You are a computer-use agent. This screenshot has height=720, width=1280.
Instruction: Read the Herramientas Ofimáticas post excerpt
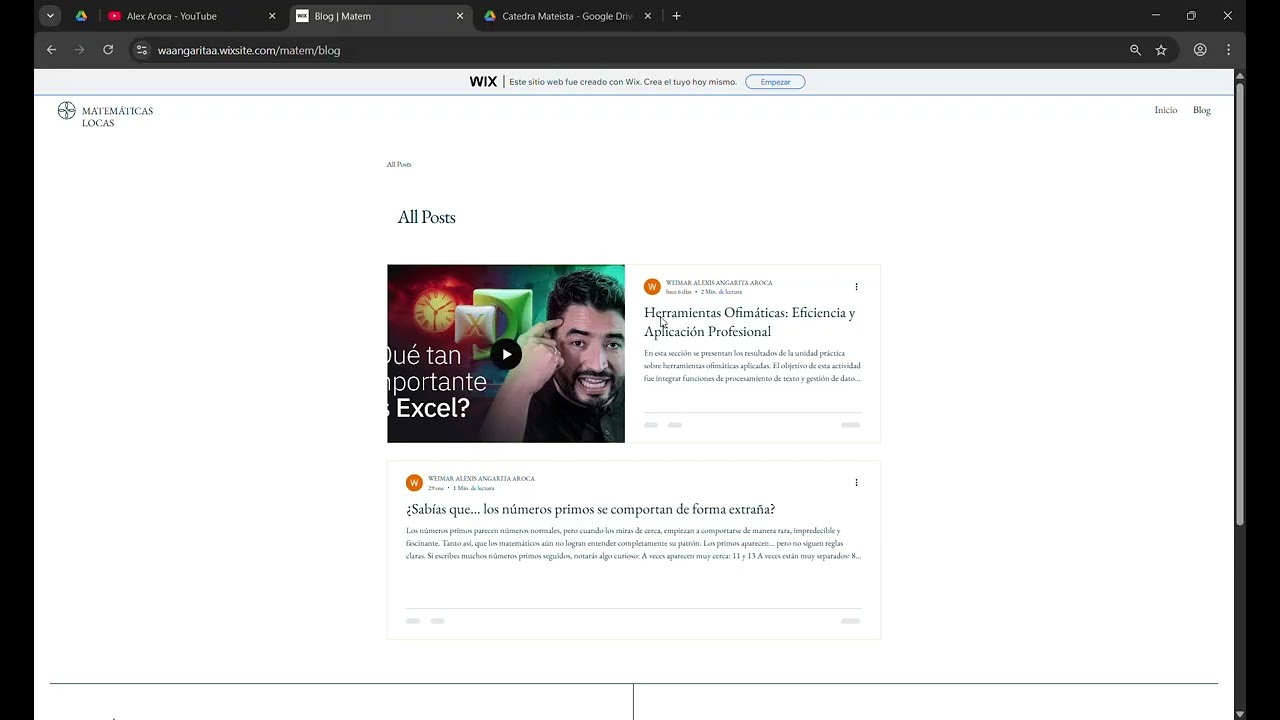[x=752, y=366]
